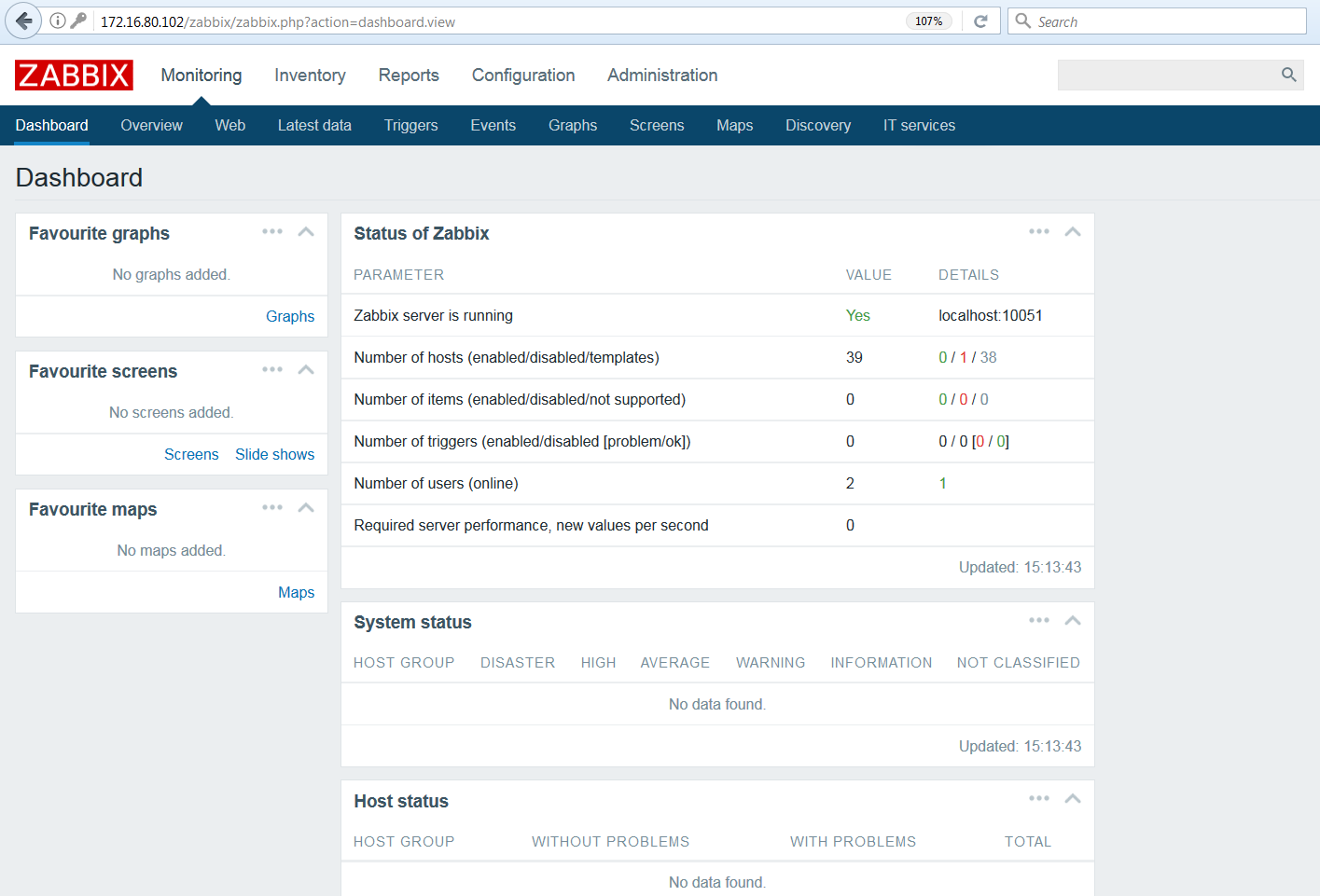Viewport: 1320px width, 896px height.
Task: Open Status of Zabbix widget options menu
Action: 1039,231
